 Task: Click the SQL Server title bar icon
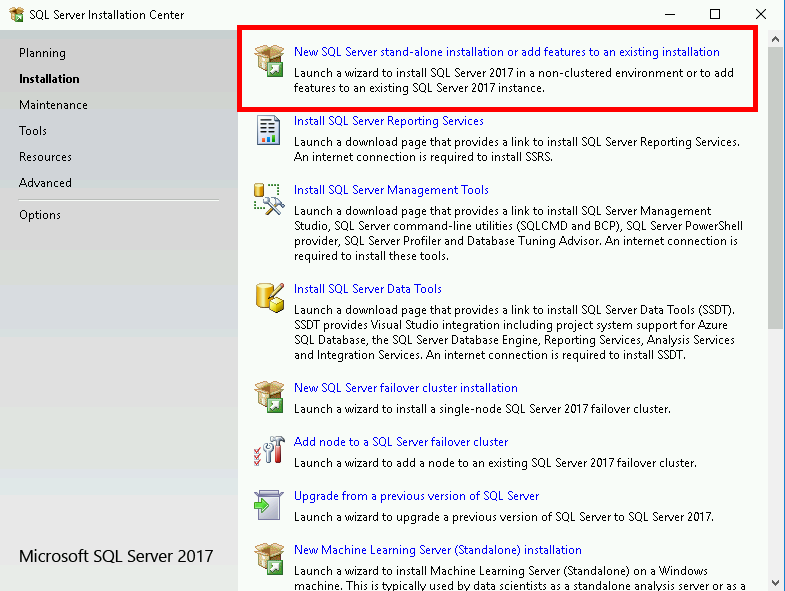click(x=16, y=14)
